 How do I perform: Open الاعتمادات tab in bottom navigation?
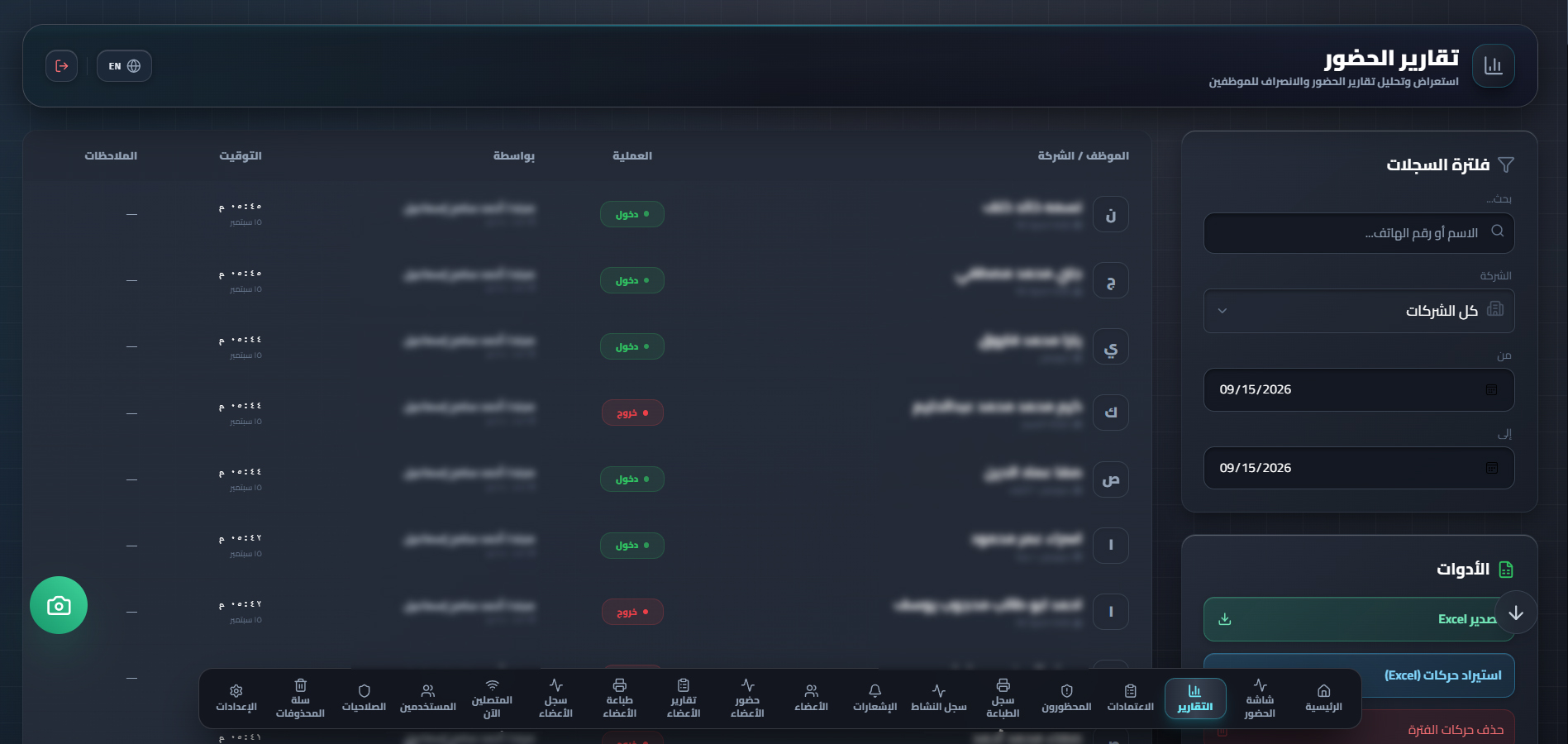point(1131,699)
